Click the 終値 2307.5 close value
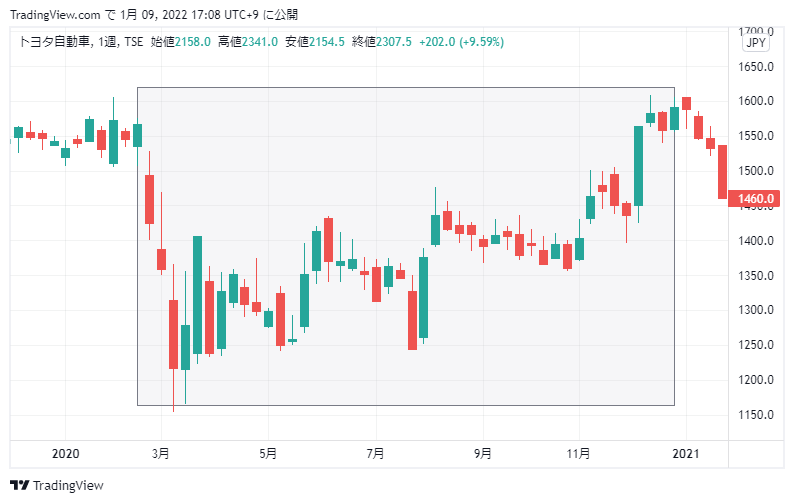This screenshot has height=503, width=794. point(382,42)
